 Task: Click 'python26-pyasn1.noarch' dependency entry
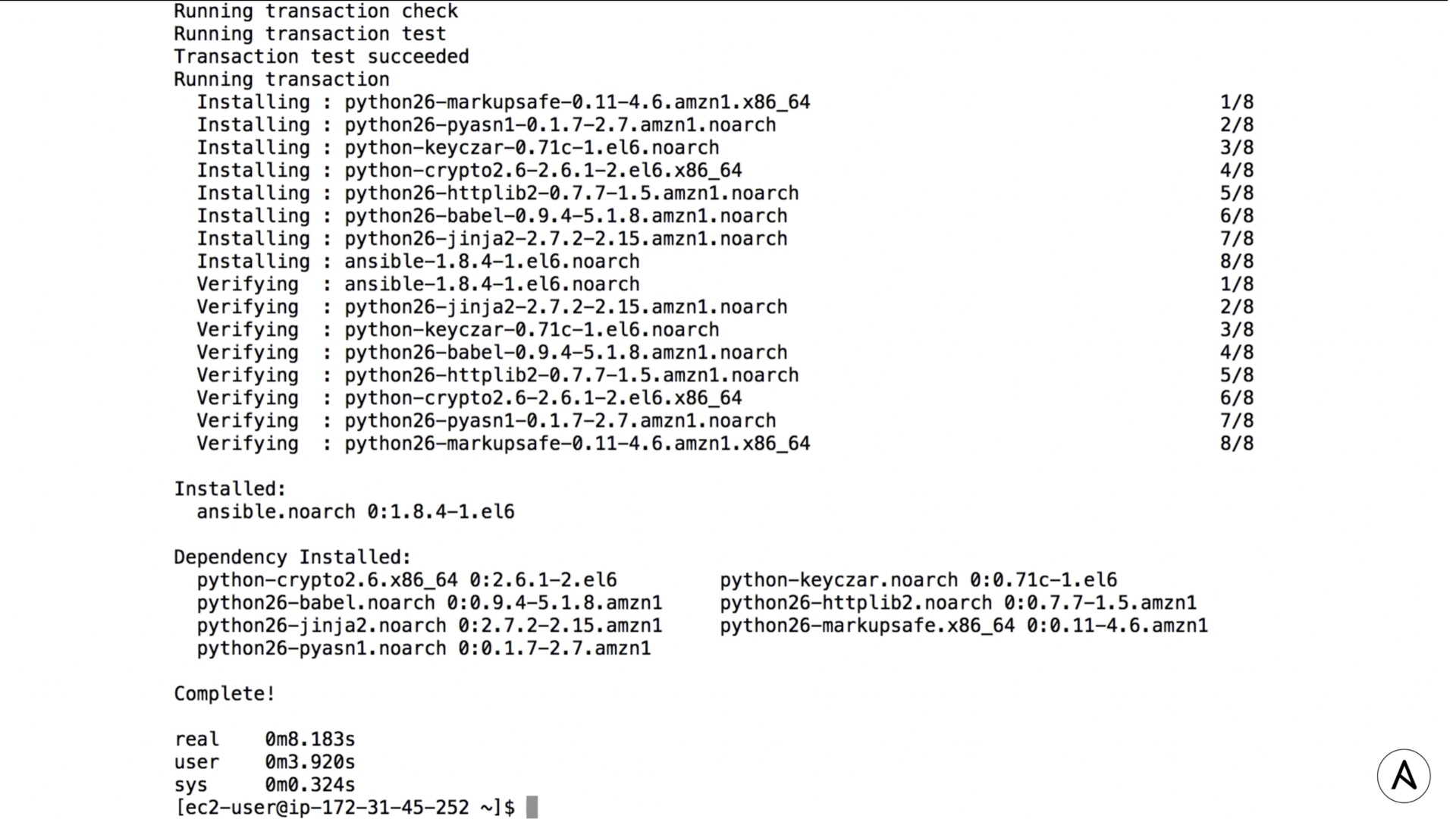pos(424,648)
